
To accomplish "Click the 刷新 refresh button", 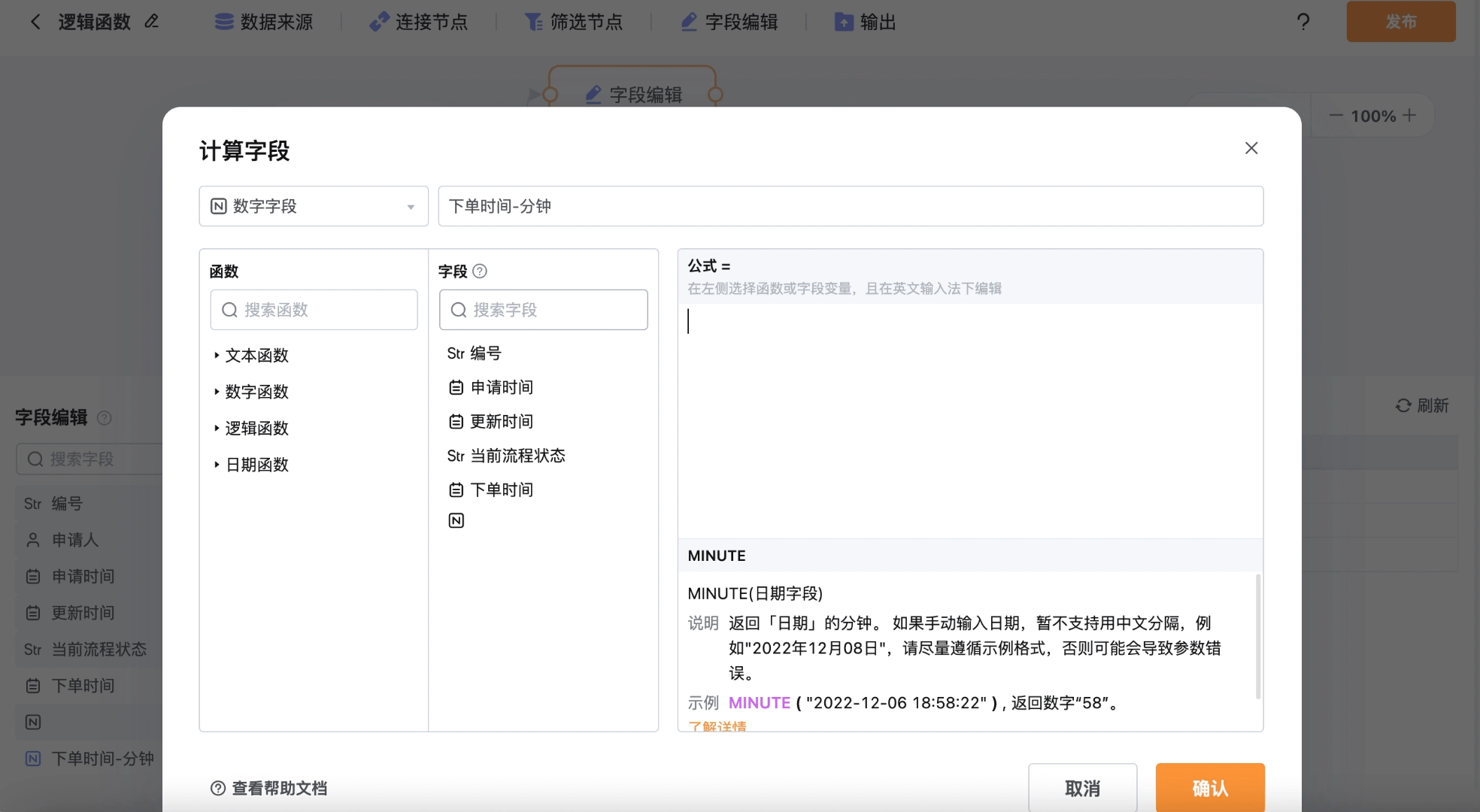I will (x=1422, y=406).
